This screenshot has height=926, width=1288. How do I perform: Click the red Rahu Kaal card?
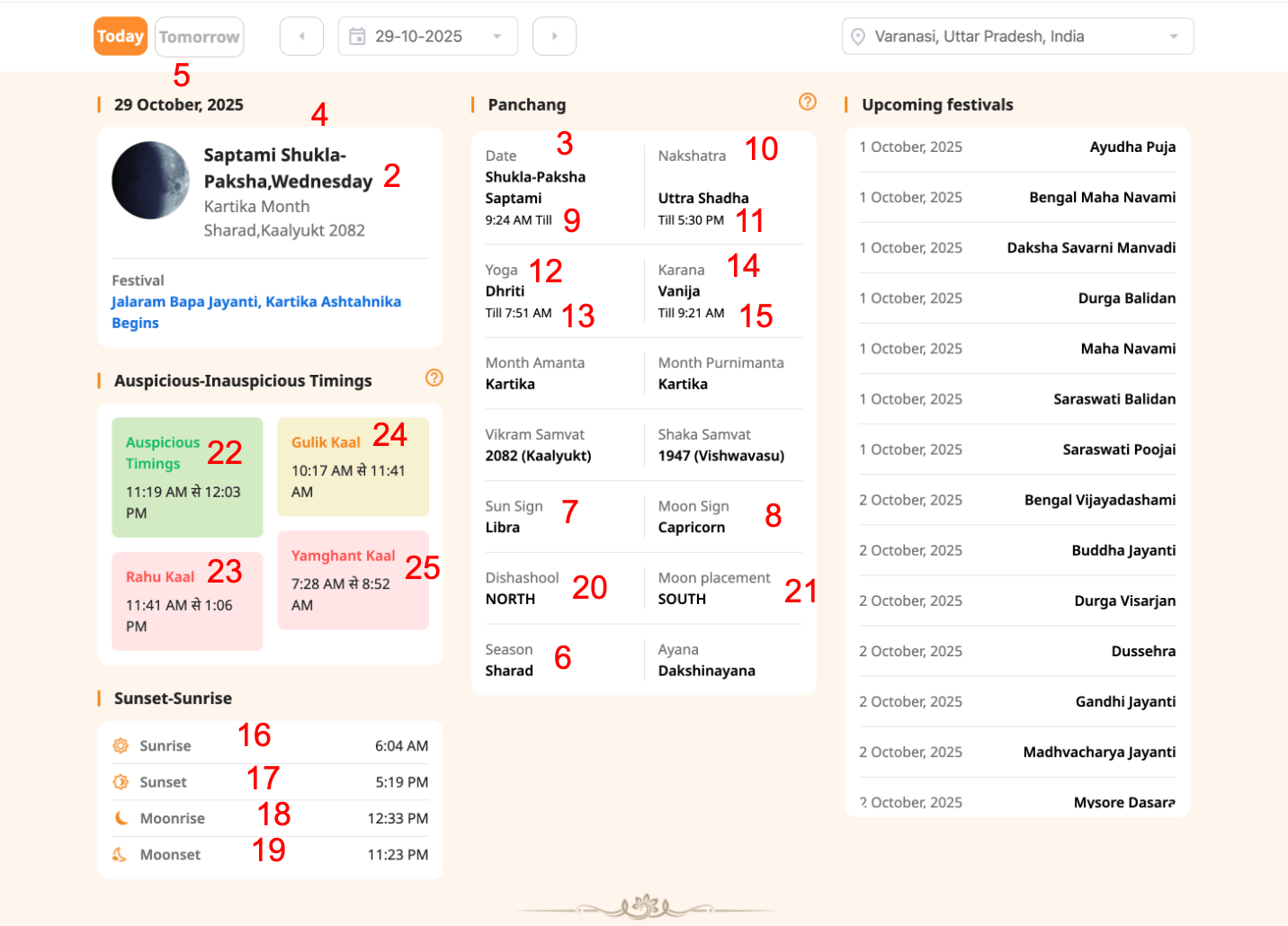[187, 601]
